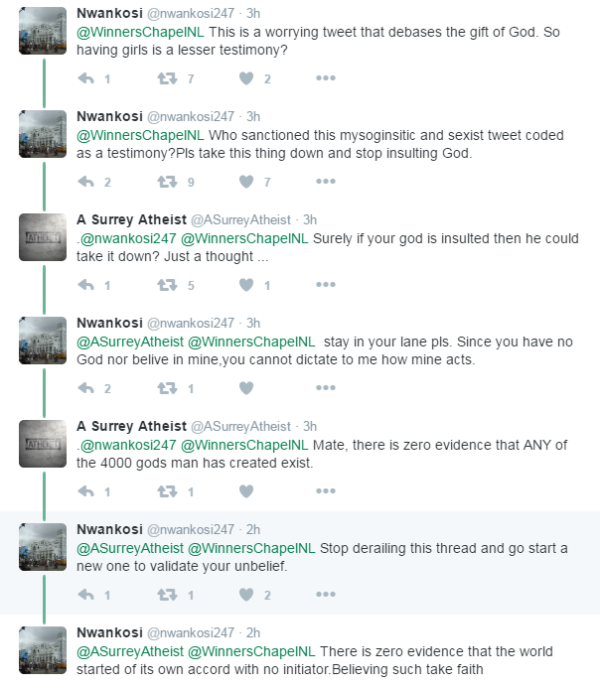This screenshot has width=600, height=688.
Task: Reply to 'Surely if your god' tweet
Action: click(86, 285)
